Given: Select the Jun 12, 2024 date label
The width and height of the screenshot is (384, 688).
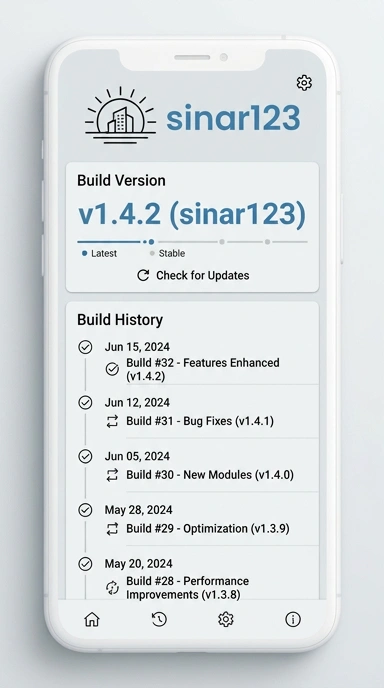Looking at the screenshot, I should click(x=137, y=402).
